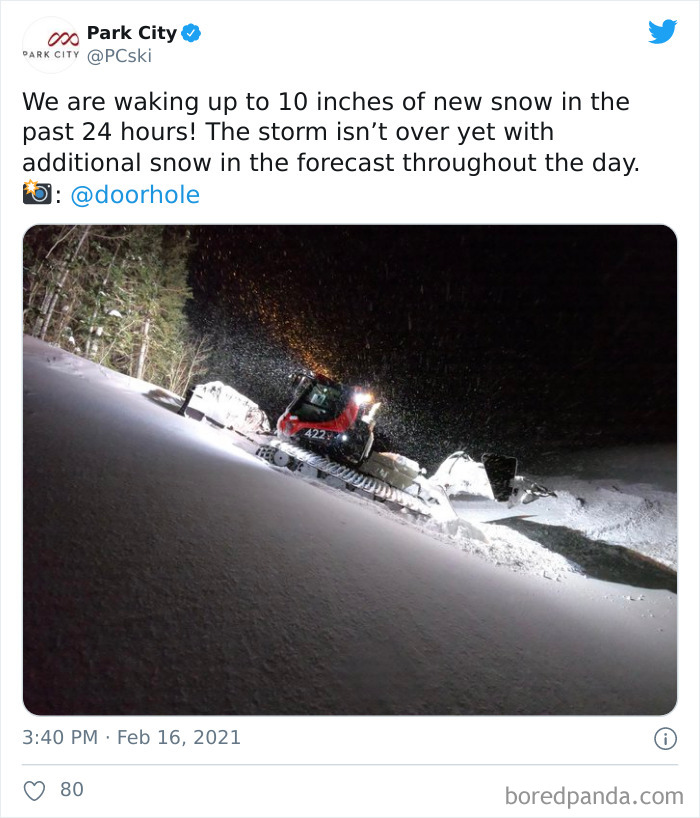Click the Park City display name
Screen dimensions: 700x818
pos(133,31)
